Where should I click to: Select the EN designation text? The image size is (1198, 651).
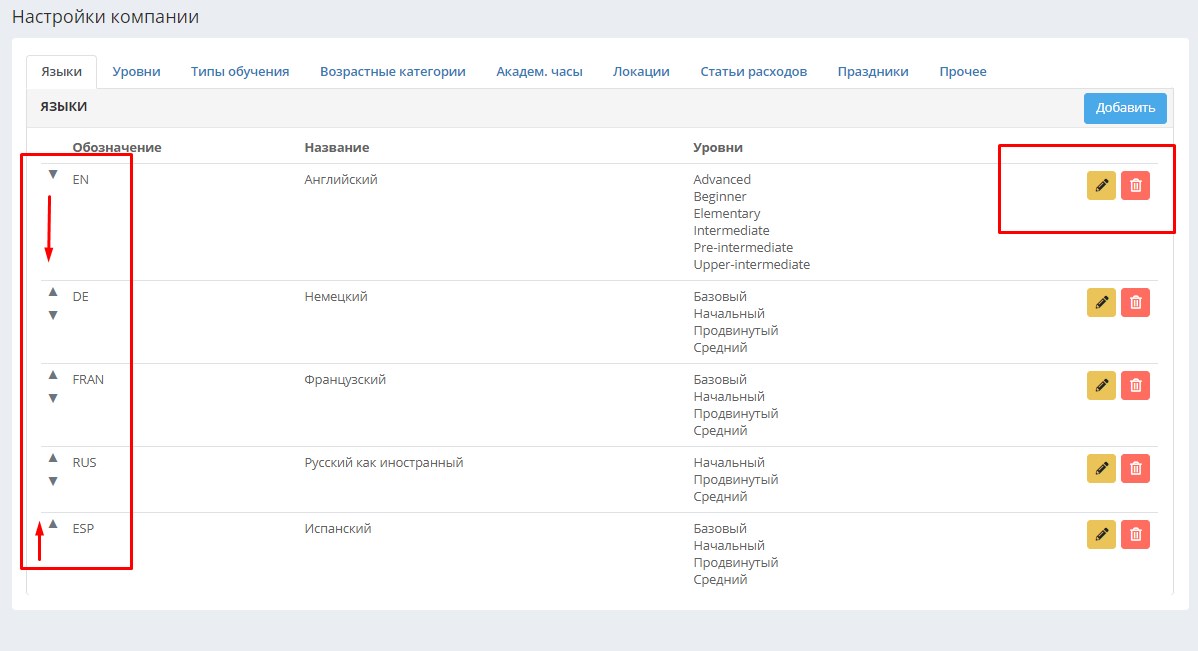80,180
